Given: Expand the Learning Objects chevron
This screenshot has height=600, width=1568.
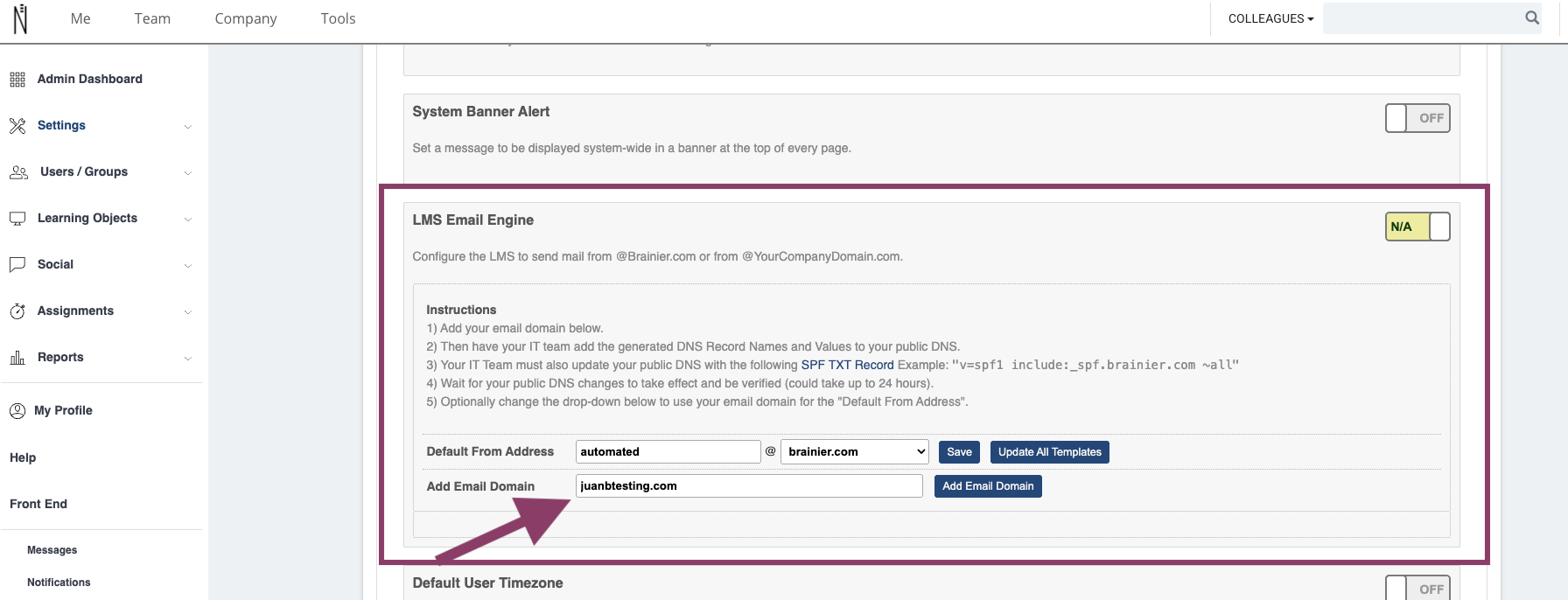Looking at the screenshot, I should [187, 220].
